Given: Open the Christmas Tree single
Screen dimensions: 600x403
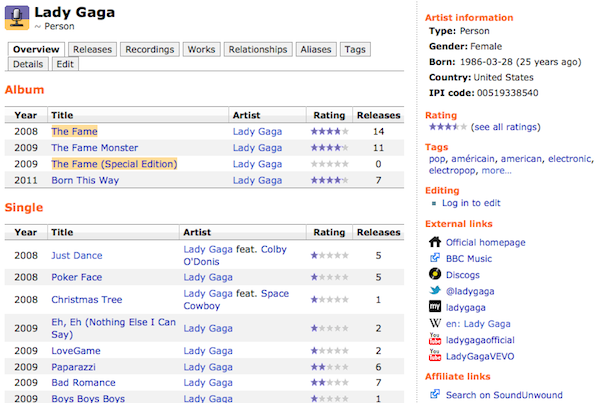Looking at the screenshot, I should (86, 300).
